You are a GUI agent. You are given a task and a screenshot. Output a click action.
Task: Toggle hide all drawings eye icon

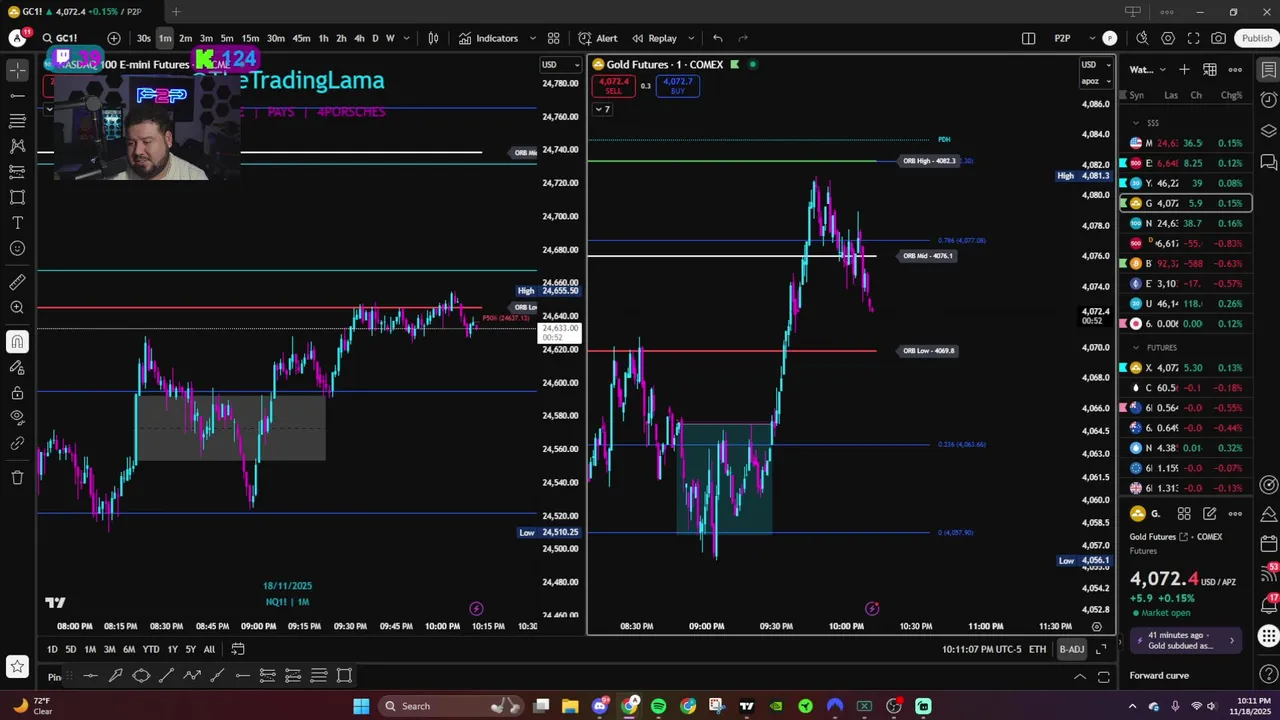pyautogui.click(x=17, y=417)
